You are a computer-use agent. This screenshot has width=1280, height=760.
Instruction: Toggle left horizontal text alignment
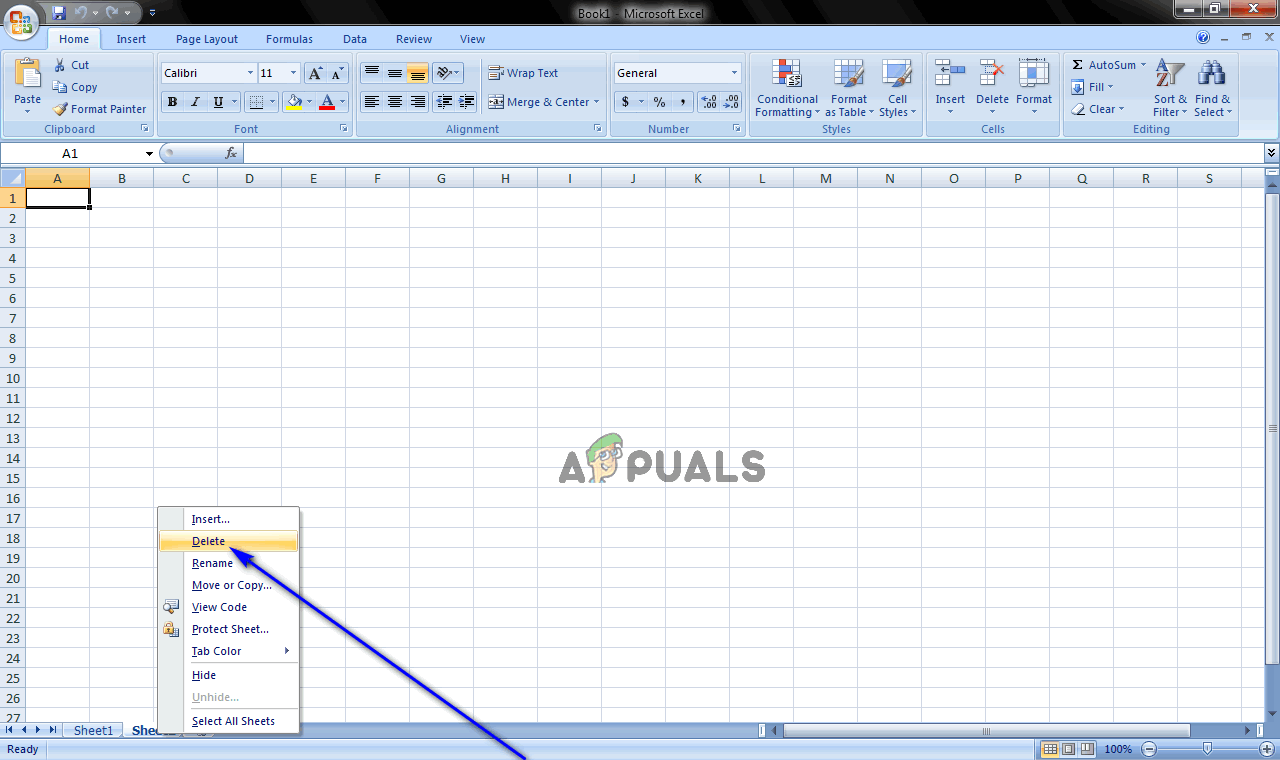[x=372, y=102]
